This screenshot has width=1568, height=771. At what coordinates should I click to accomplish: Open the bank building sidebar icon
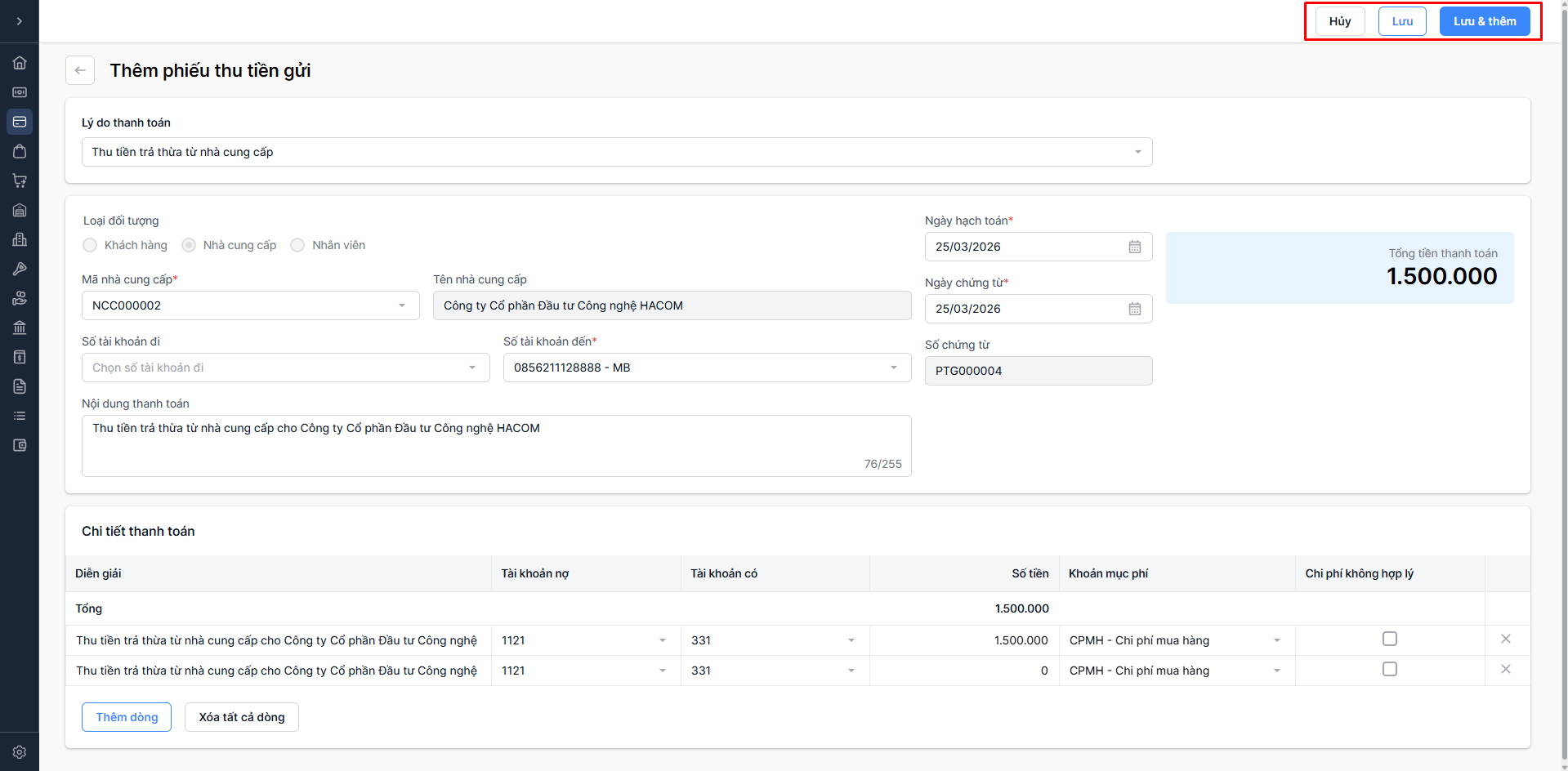[x=20, y=328]
